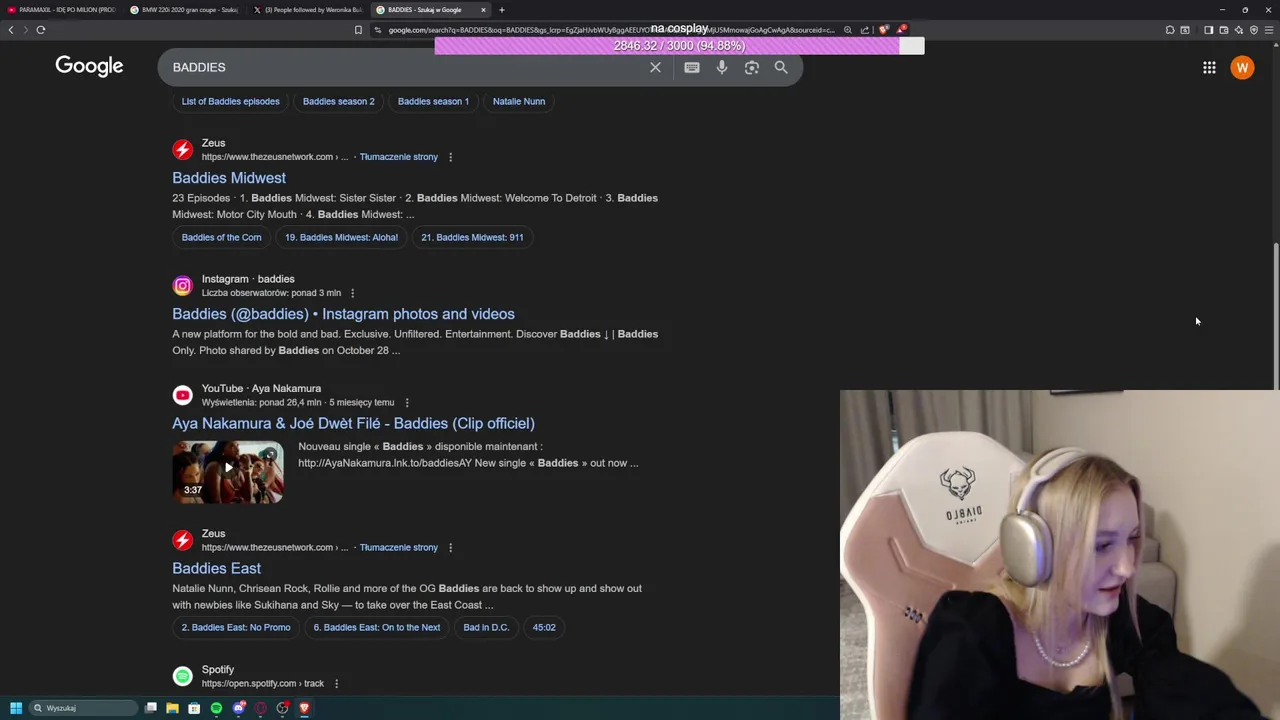
Task: Open the Windows Start menu
Action: [16, 708]
